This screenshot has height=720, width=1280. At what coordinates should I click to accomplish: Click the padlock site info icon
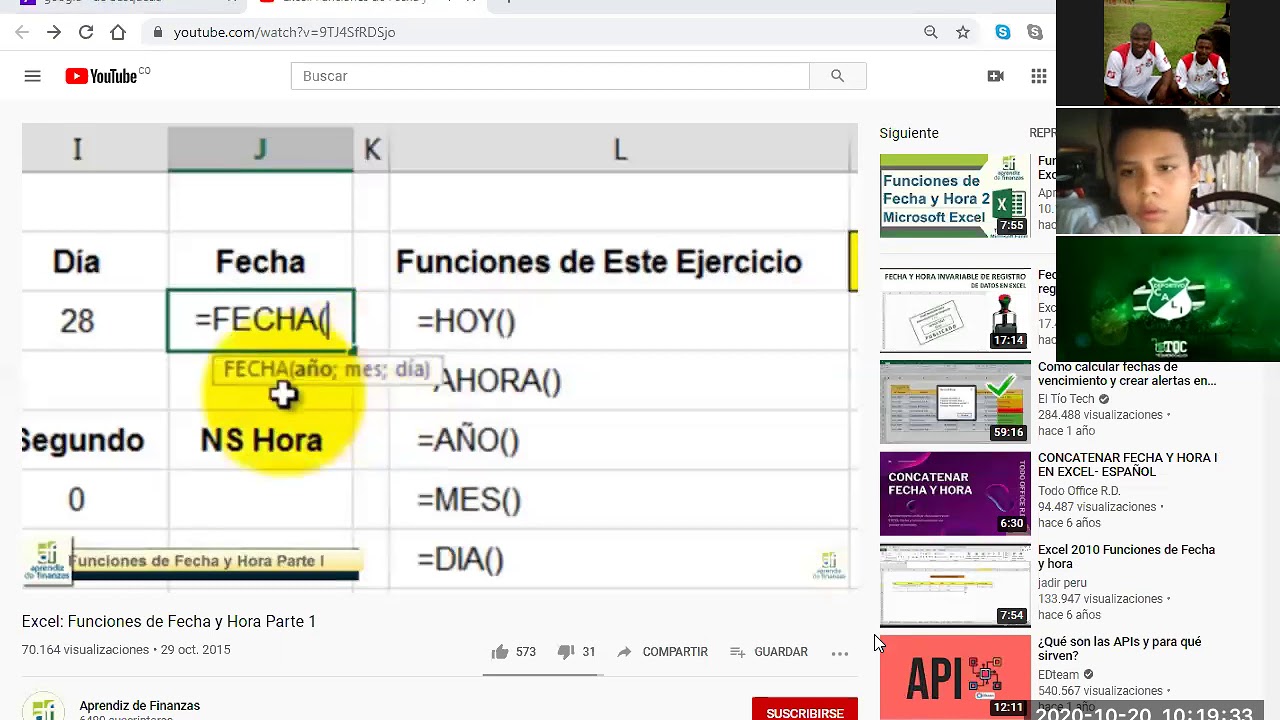pos(157,32)
